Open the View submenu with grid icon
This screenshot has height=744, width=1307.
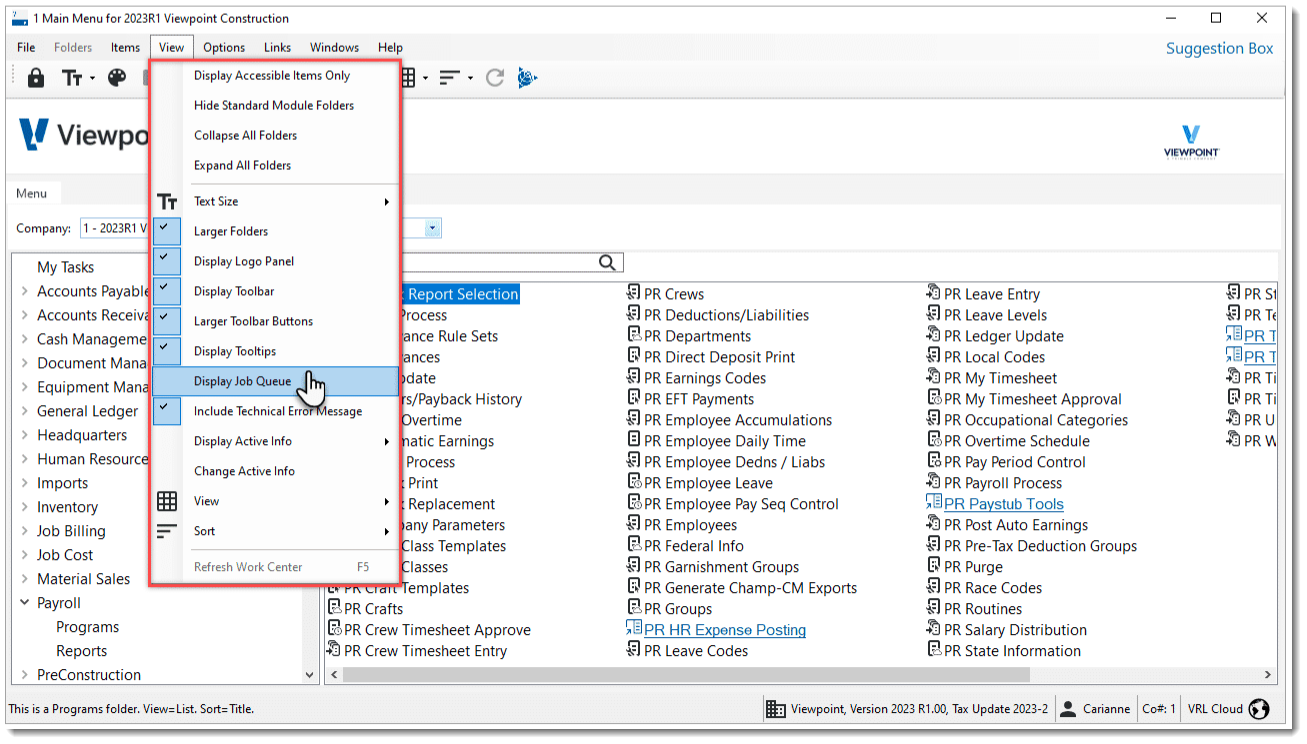tap(275, 501)
